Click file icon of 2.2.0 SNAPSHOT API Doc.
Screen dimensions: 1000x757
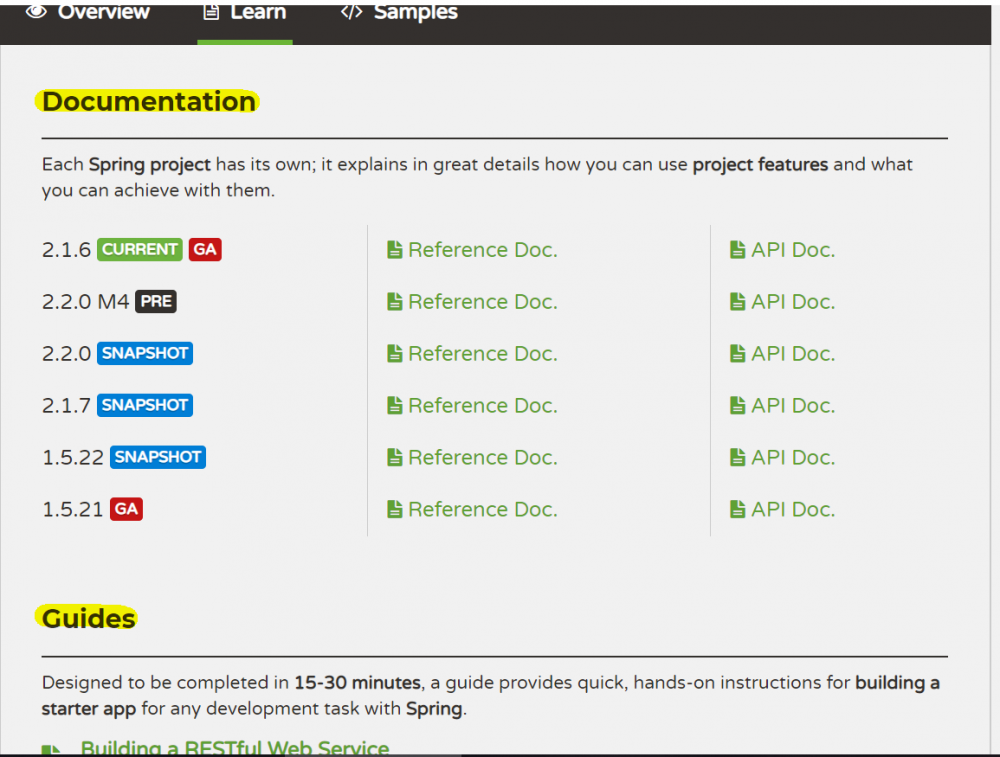click(x=738, y=353)
